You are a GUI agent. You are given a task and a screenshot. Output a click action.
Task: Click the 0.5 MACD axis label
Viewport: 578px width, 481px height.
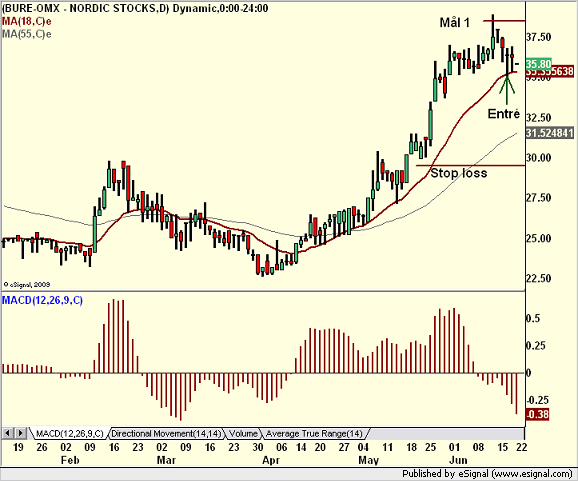(533, 318)
